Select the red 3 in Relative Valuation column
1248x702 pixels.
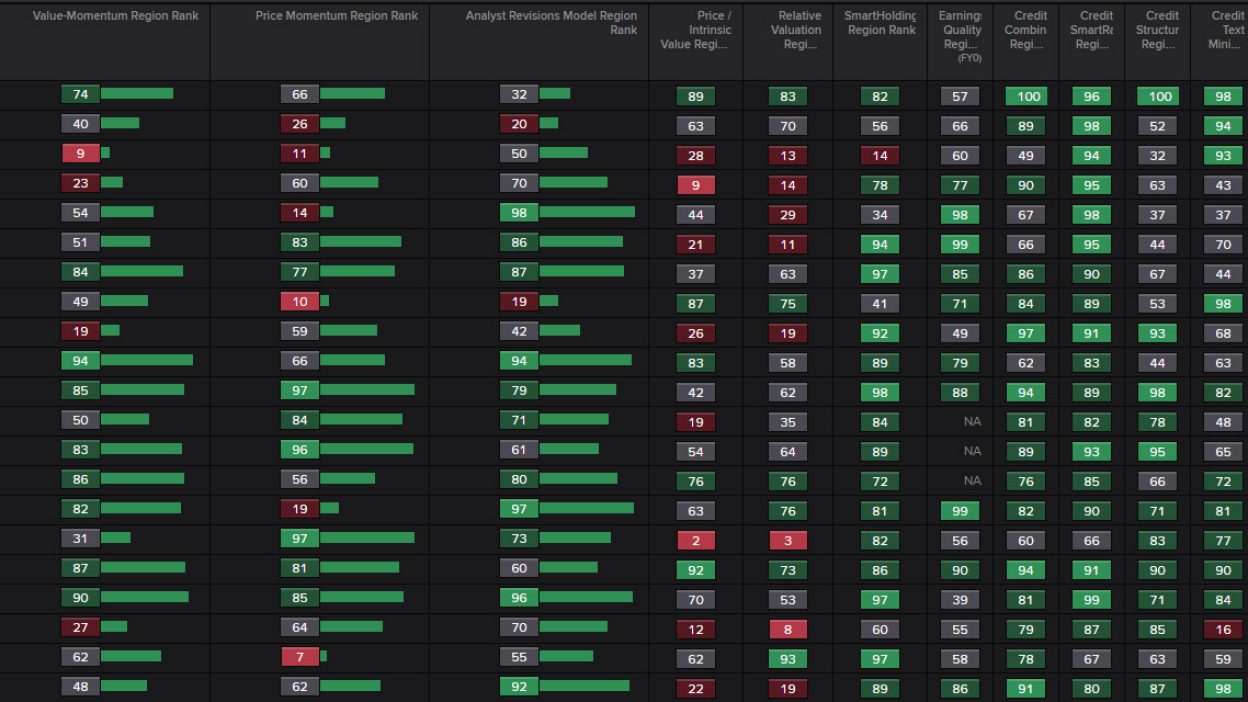(787, 541)
